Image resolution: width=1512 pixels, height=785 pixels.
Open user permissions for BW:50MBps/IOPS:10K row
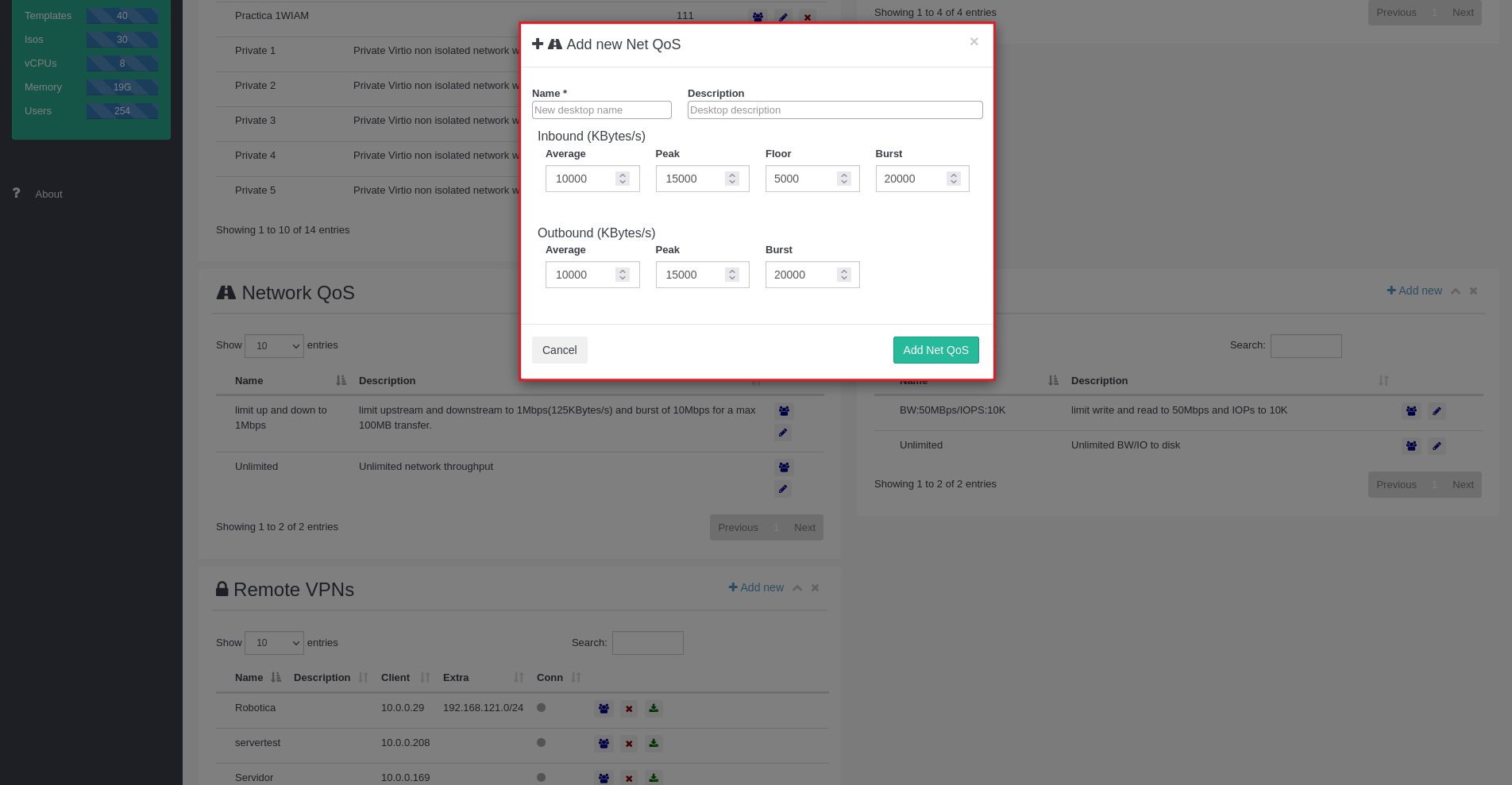(1411, 411)
